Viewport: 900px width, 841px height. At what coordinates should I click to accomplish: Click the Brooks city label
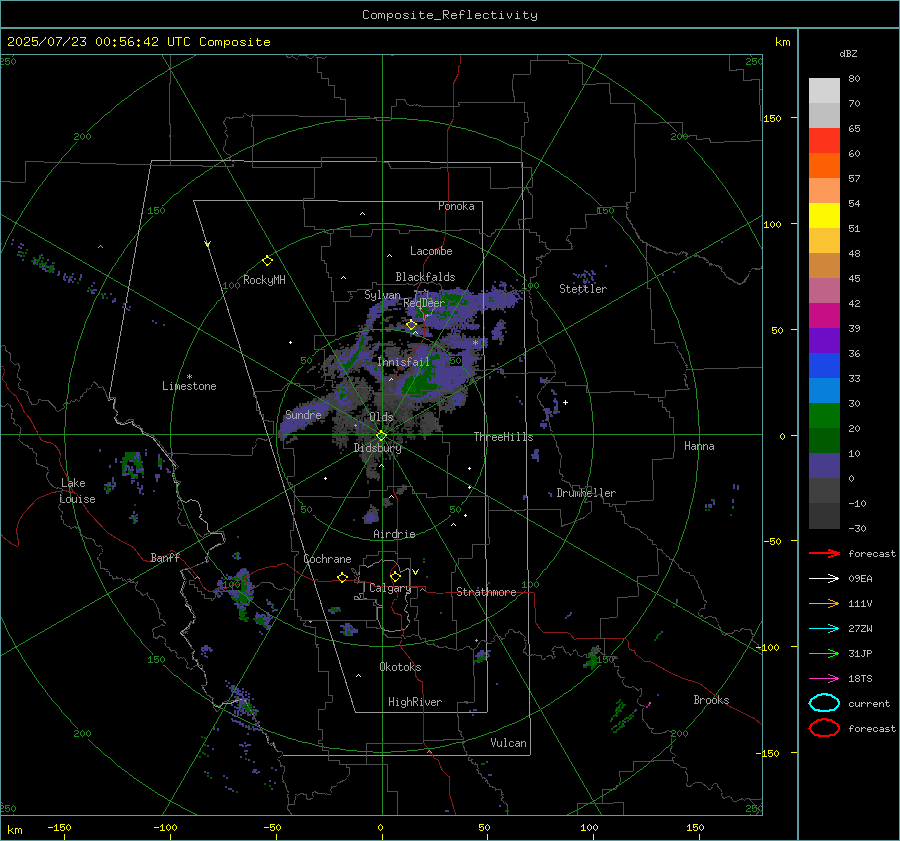711,700
